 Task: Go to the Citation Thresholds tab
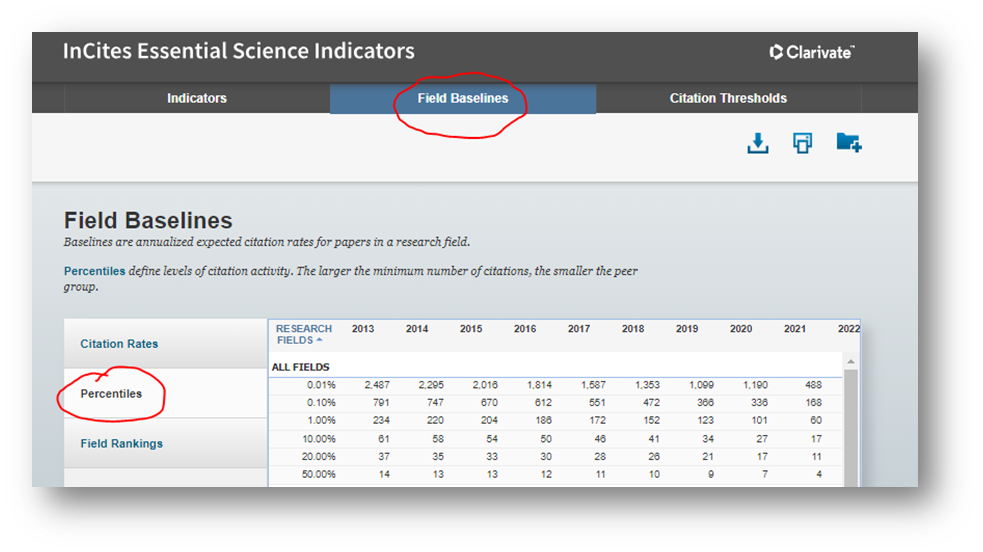pos(728,98)
